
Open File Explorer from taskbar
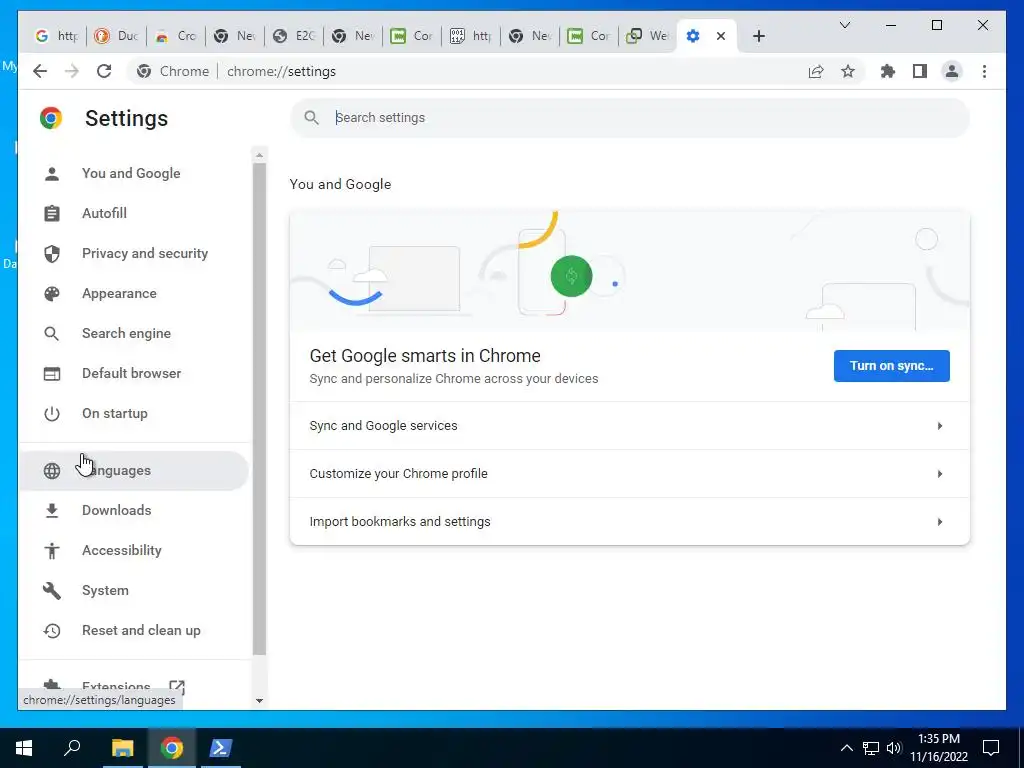pos(122,748)
